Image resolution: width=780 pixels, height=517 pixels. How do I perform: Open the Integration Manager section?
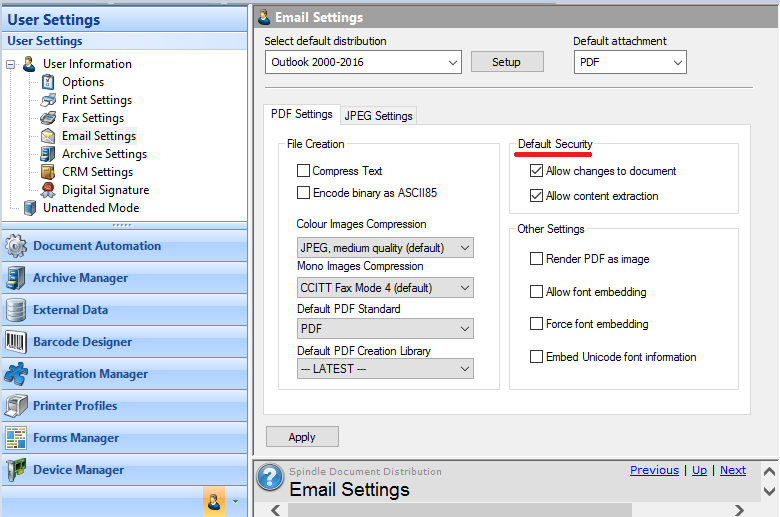point(124,374)
